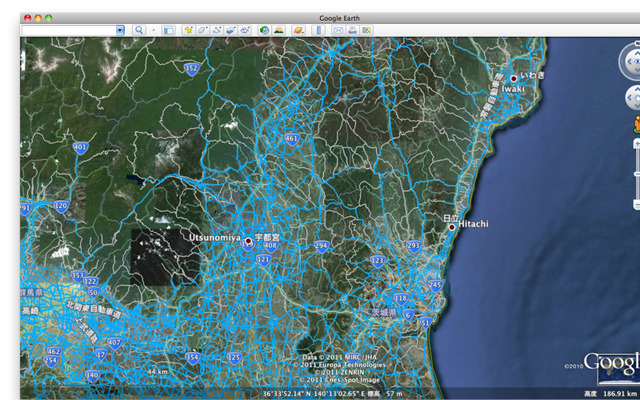Open the search field history dropdown
The height and width of the screenshot is (400, 640).
click(120, 30)
